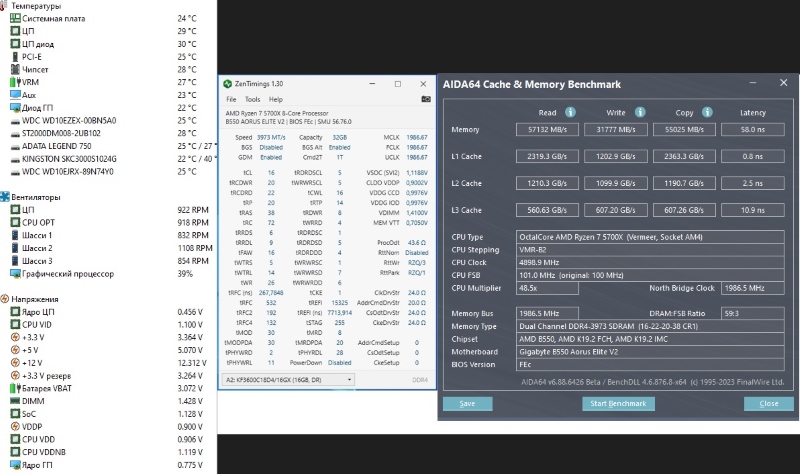Click the Speed 3973 MT/s value in ZenTimings
Screen dimensions: 800x474
(271, 137)
